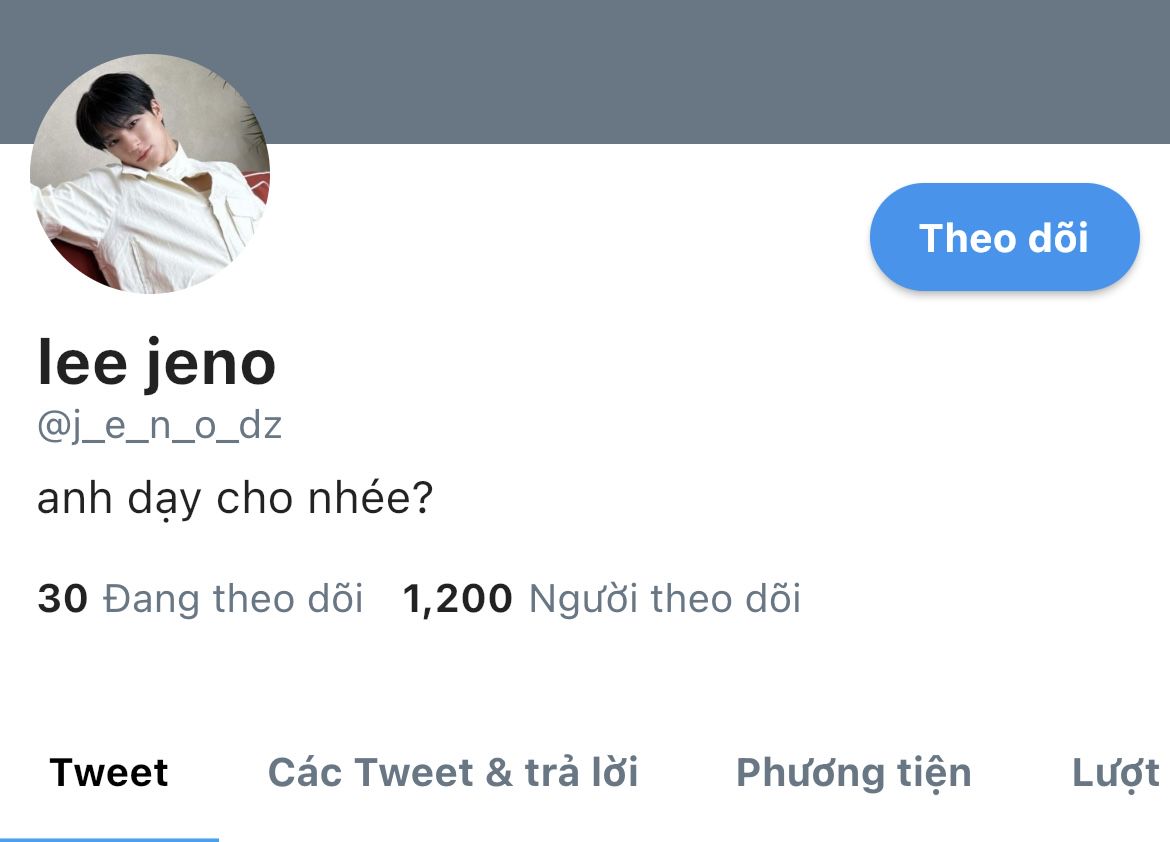Select the lee jeno display name
Screen dimensions: 1170x842
pyautogui.click(x=157, y=363)
